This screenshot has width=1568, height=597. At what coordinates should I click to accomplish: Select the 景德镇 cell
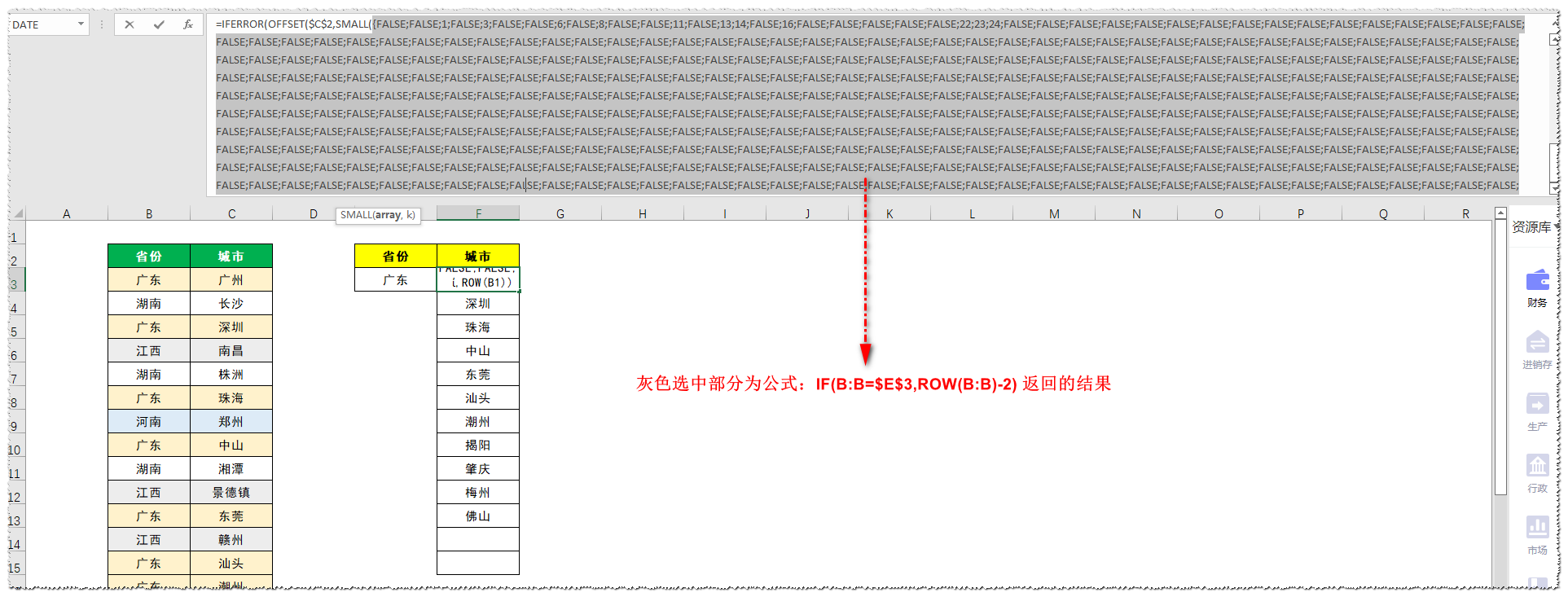pyautogui.click(x=231, y=492)
